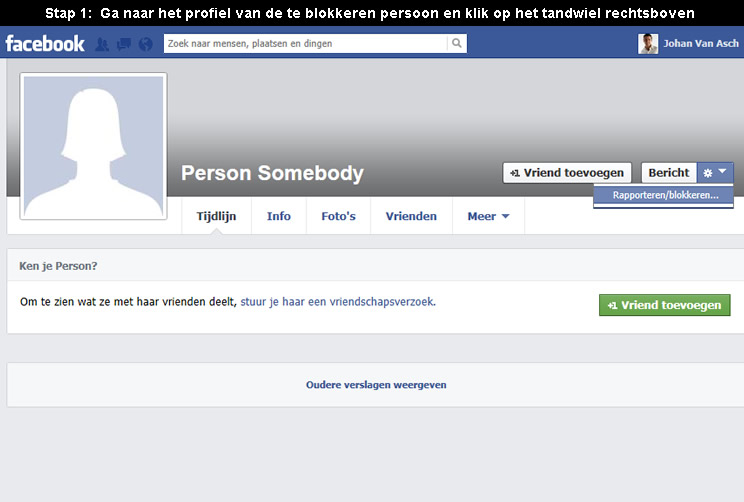Click the Bericht button
This screenshot has width=744, height=502.
(669, 173)
